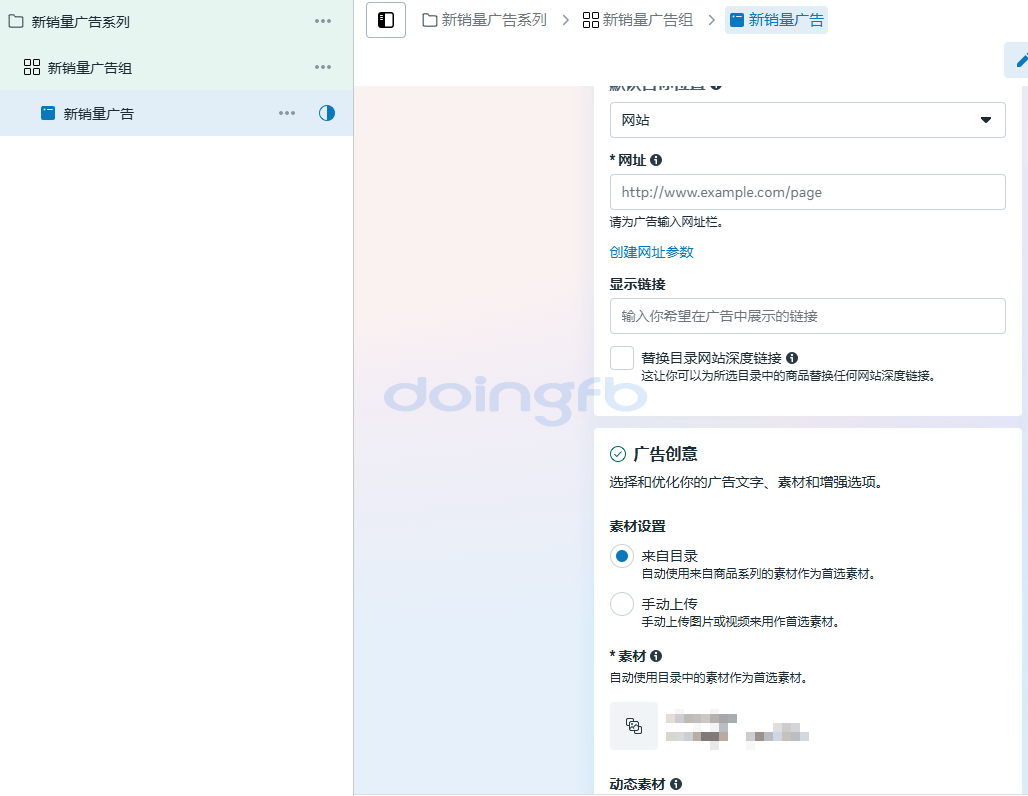Click the 广告创意 section heading
Image resolution: width=1028 pixels, height=796 pixels.
[665, 454]
